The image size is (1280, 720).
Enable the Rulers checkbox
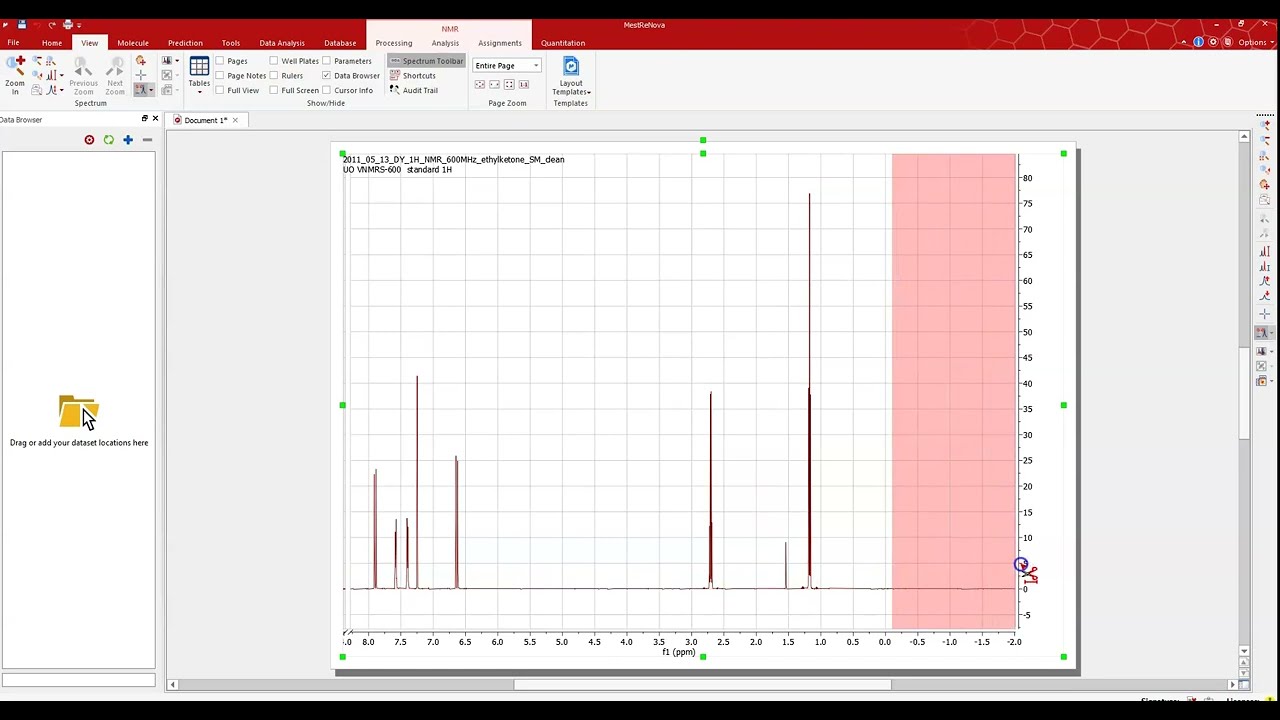point(274,76)
